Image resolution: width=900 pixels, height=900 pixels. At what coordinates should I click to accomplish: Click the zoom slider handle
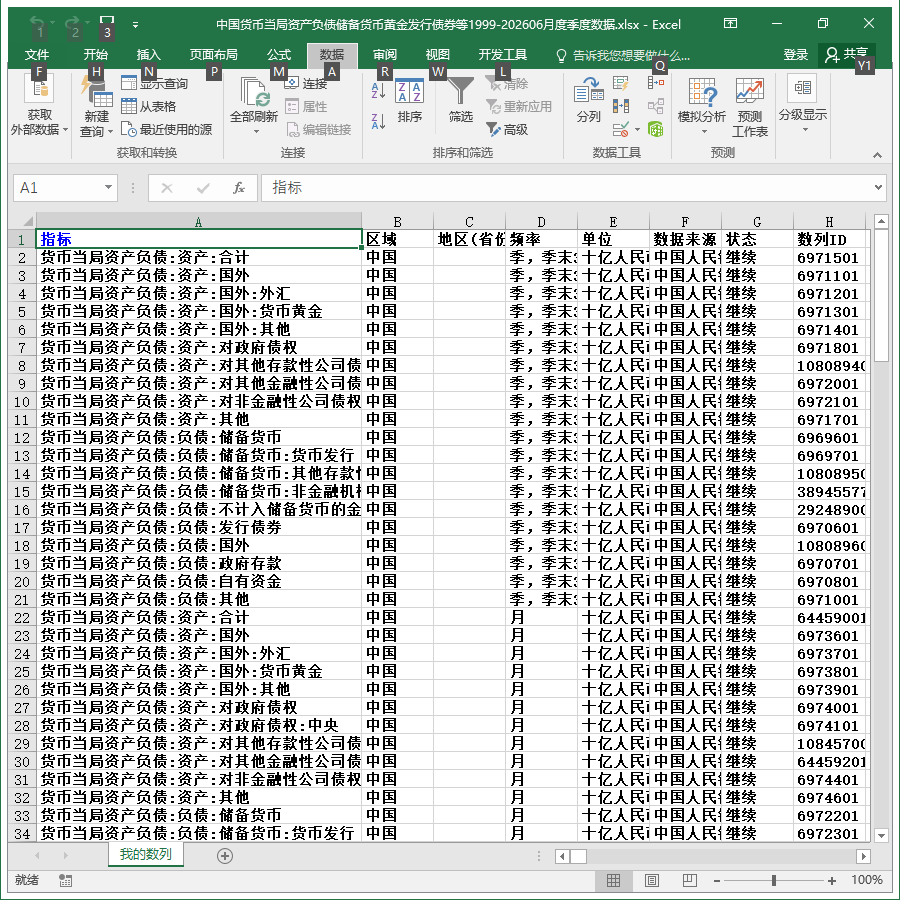[774, 880]
